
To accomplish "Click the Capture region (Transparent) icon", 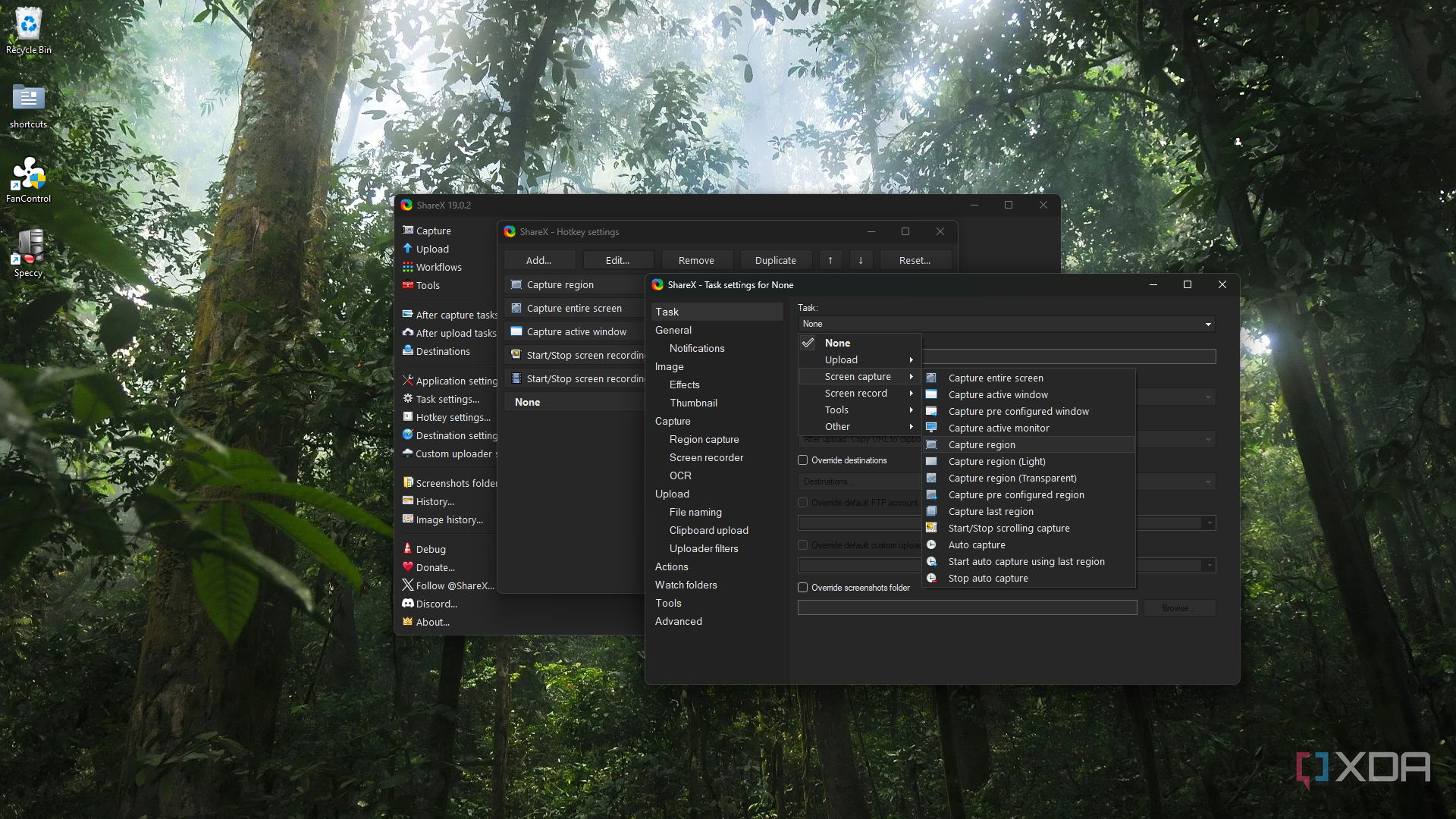I will click(931, 478).
